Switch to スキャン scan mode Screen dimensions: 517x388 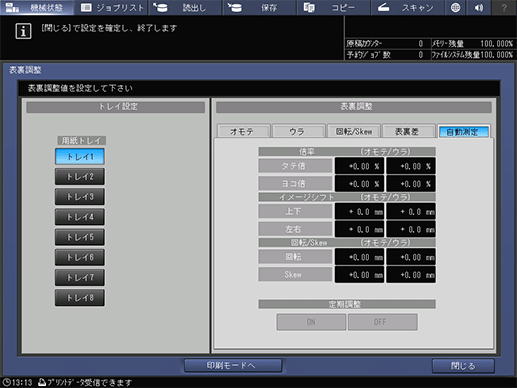(407, 7)
